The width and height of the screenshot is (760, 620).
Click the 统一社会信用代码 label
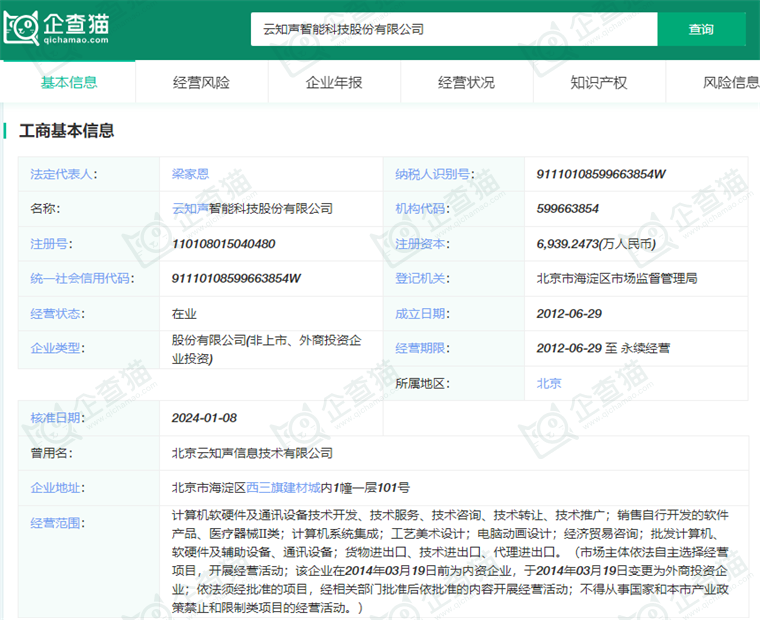pos(82,278)
